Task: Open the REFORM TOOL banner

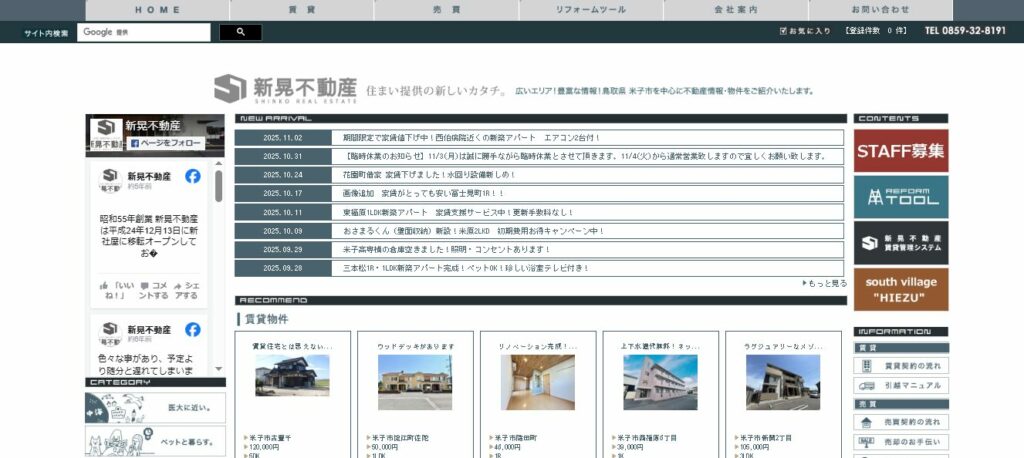Action: (x=900, y=197)
